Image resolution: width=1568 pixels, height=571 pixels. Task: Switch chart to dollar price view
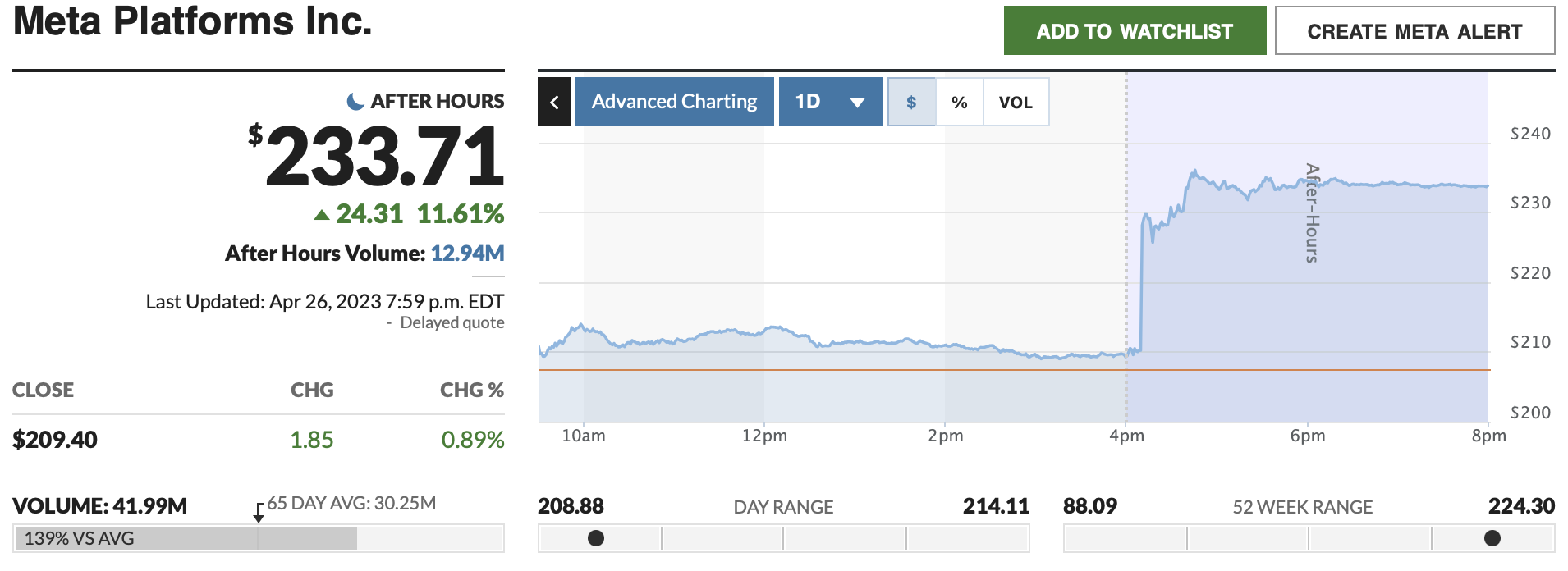pos(911,103)
